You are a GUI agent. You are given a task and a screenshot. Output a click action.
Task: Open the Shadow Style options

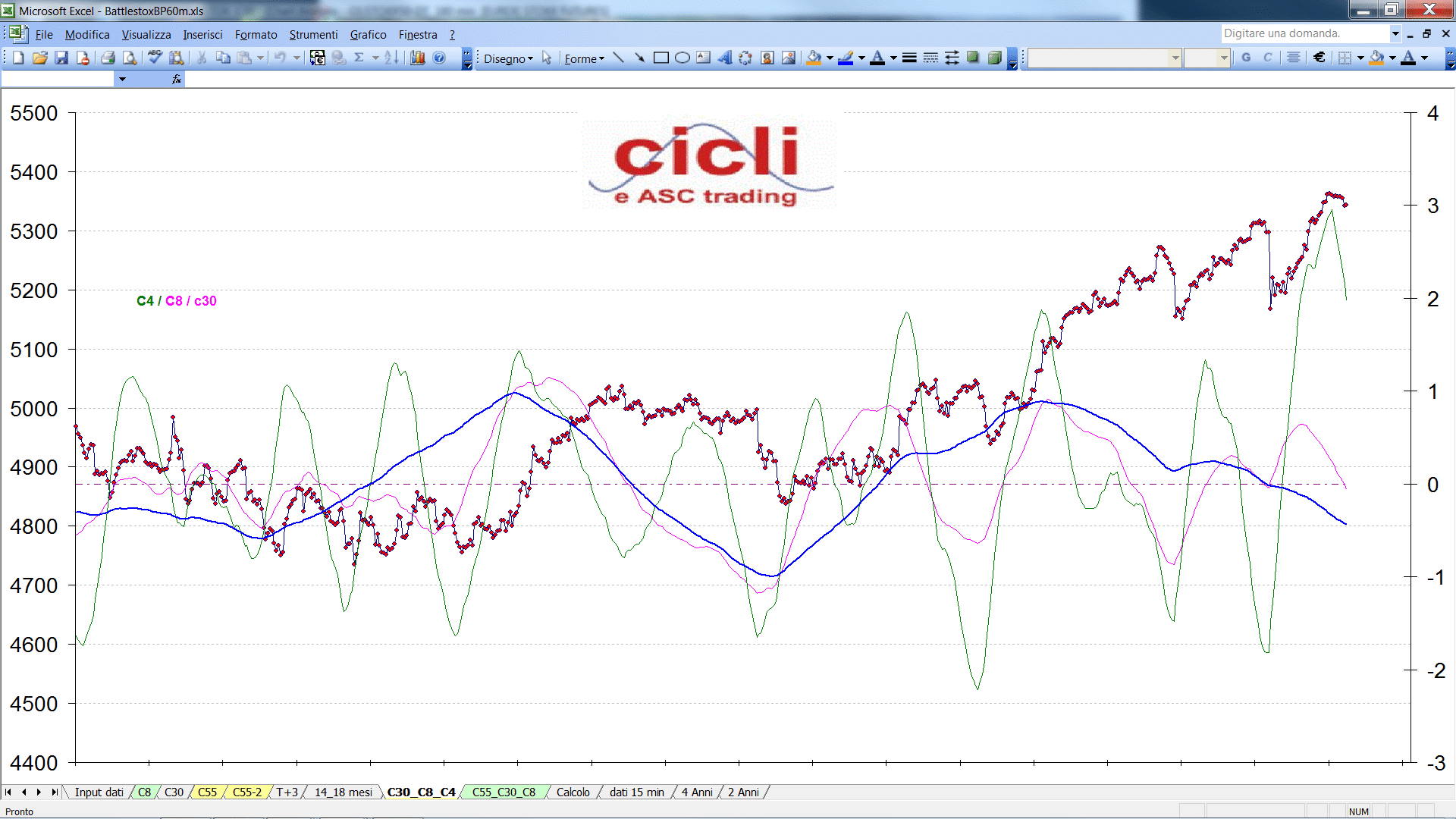973,58
